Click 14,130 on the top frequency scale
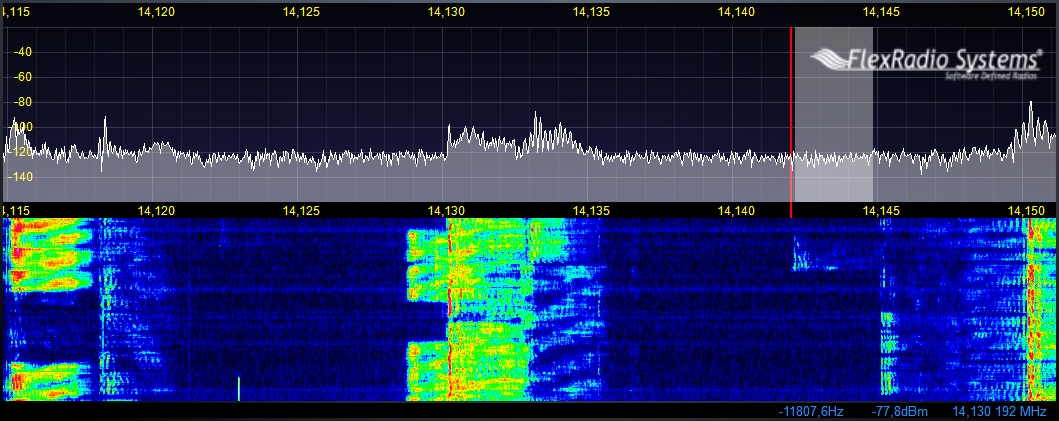The width and height of the screenshot is (1059, 421). coord(446,12)
